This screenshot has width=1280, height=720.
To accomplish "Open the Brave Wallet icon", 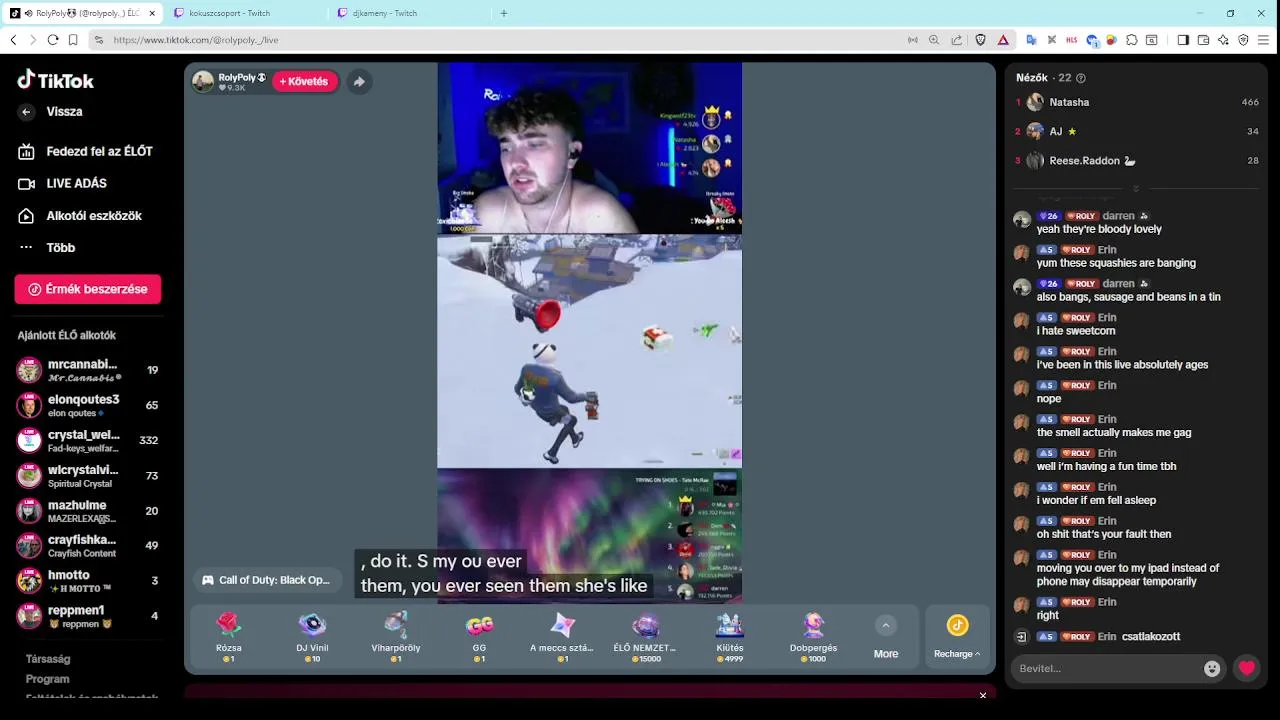I will (1203, 40).
